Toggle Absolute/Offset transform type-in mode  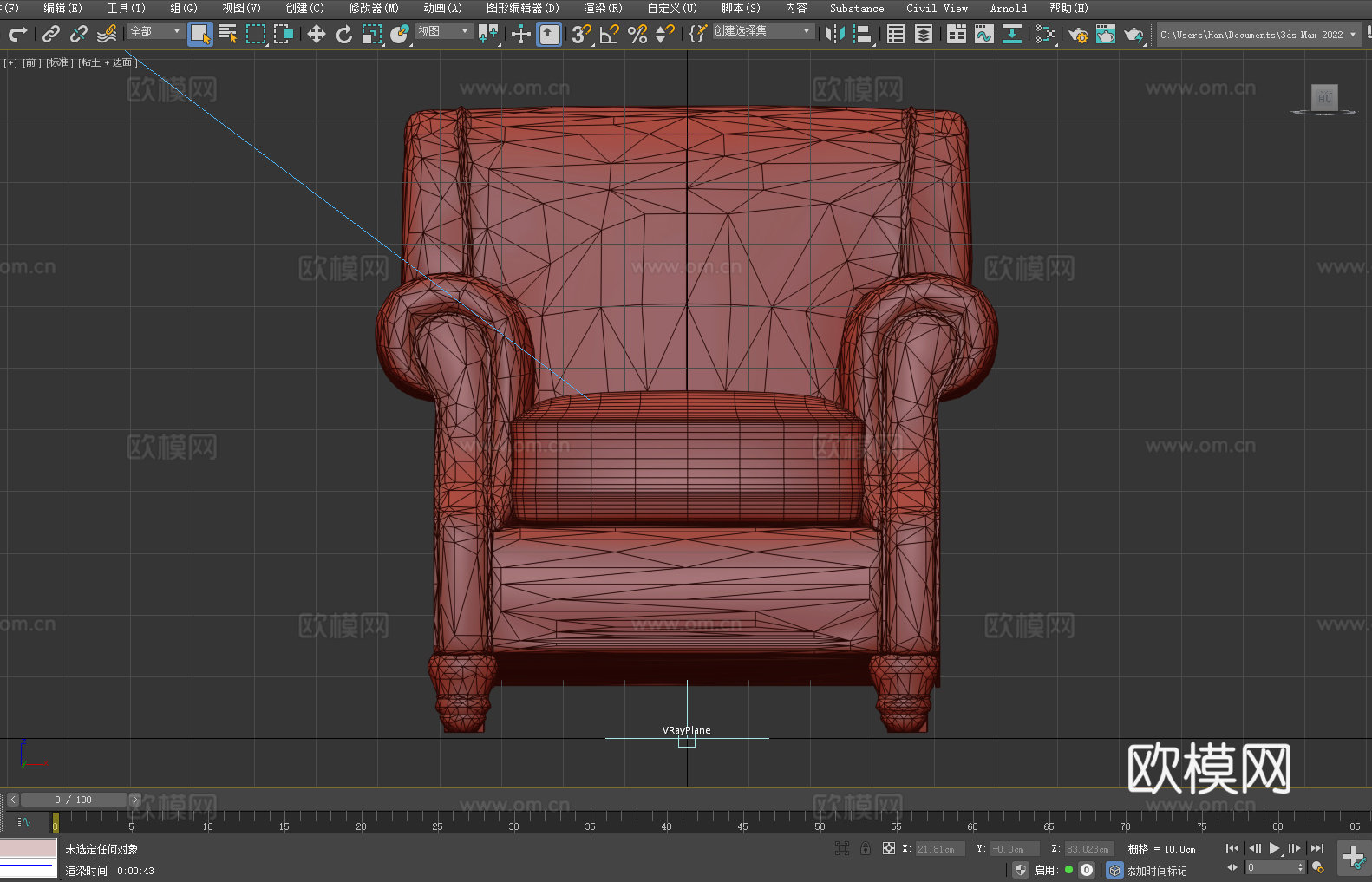[889, 848]
